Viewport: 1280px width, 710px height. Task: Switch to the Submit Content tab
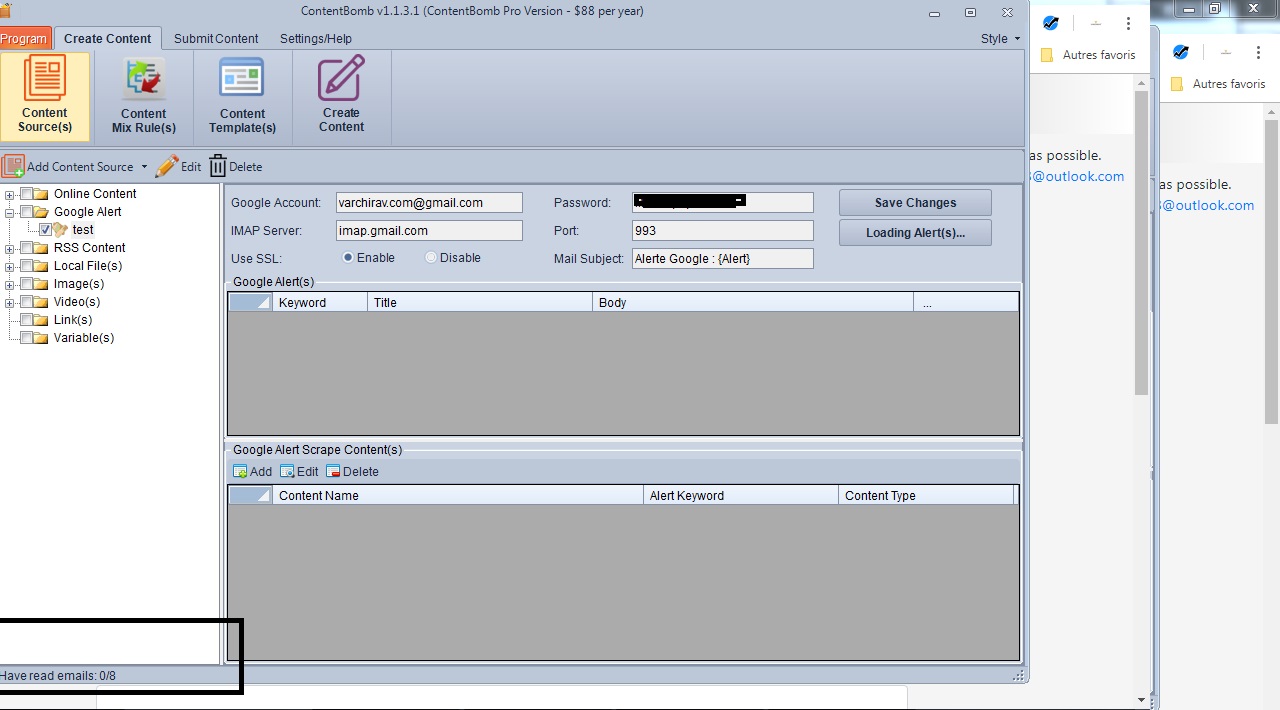click(x=216, y=39)
